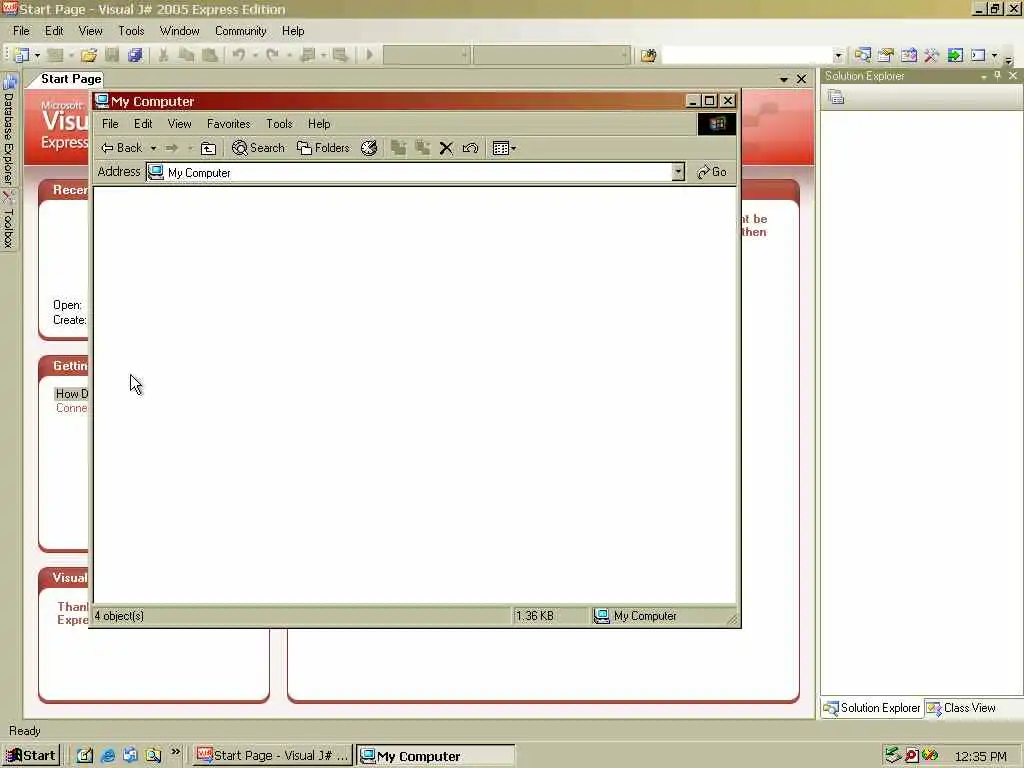Open the Views dropdown in My Computer
Screen dimensions: 1024x768
click(504, 148)
